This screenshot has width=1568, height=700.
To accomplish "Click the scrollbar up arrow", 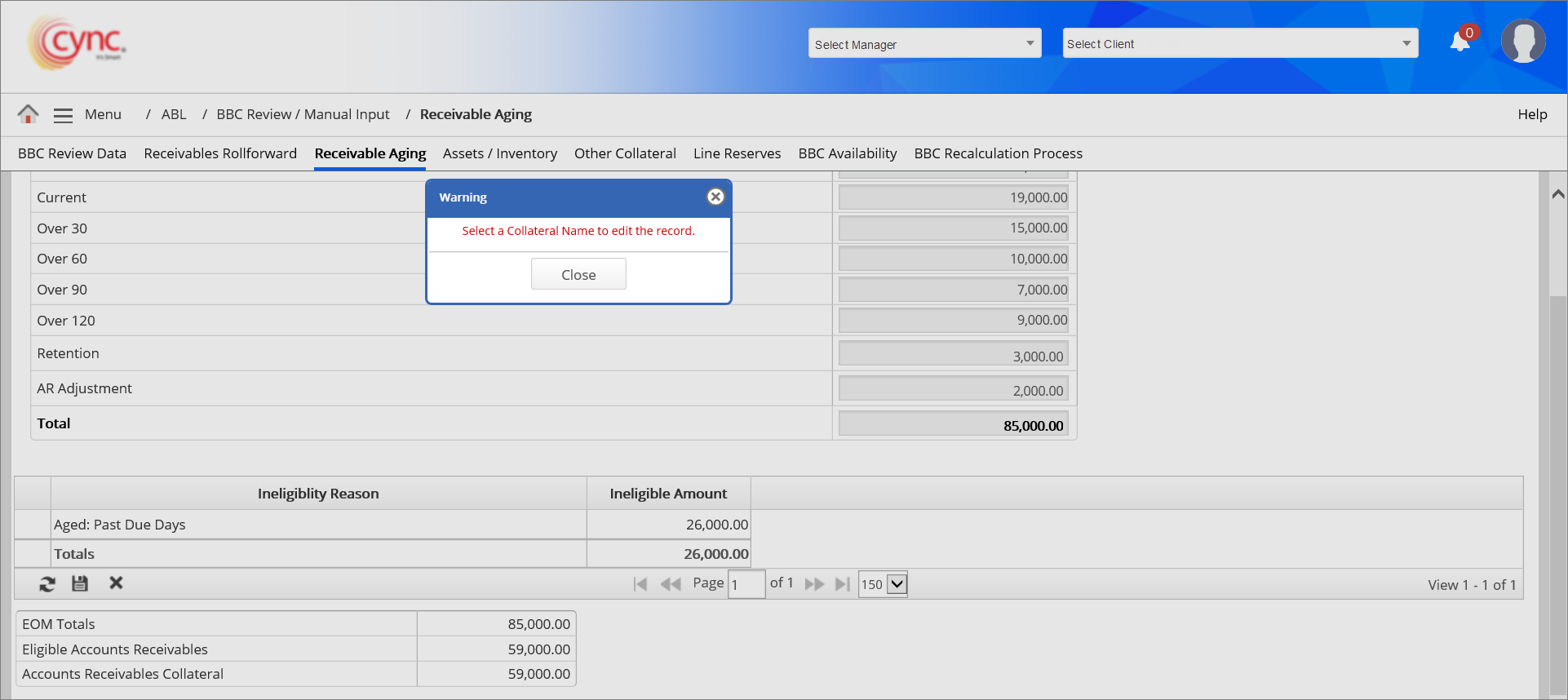I will click(1557, 194).
